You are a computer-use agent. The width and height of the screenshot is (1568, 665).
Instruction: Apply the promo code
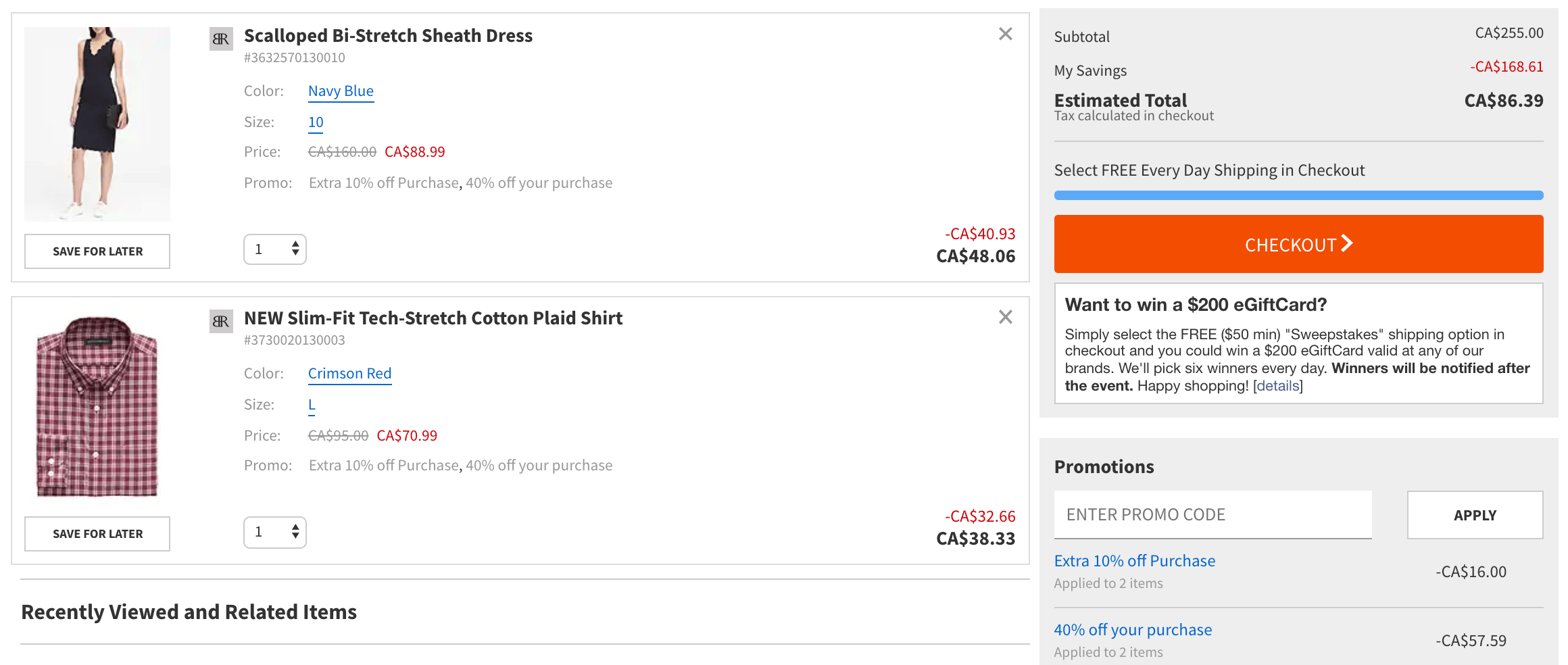(x=1475, y=515)
